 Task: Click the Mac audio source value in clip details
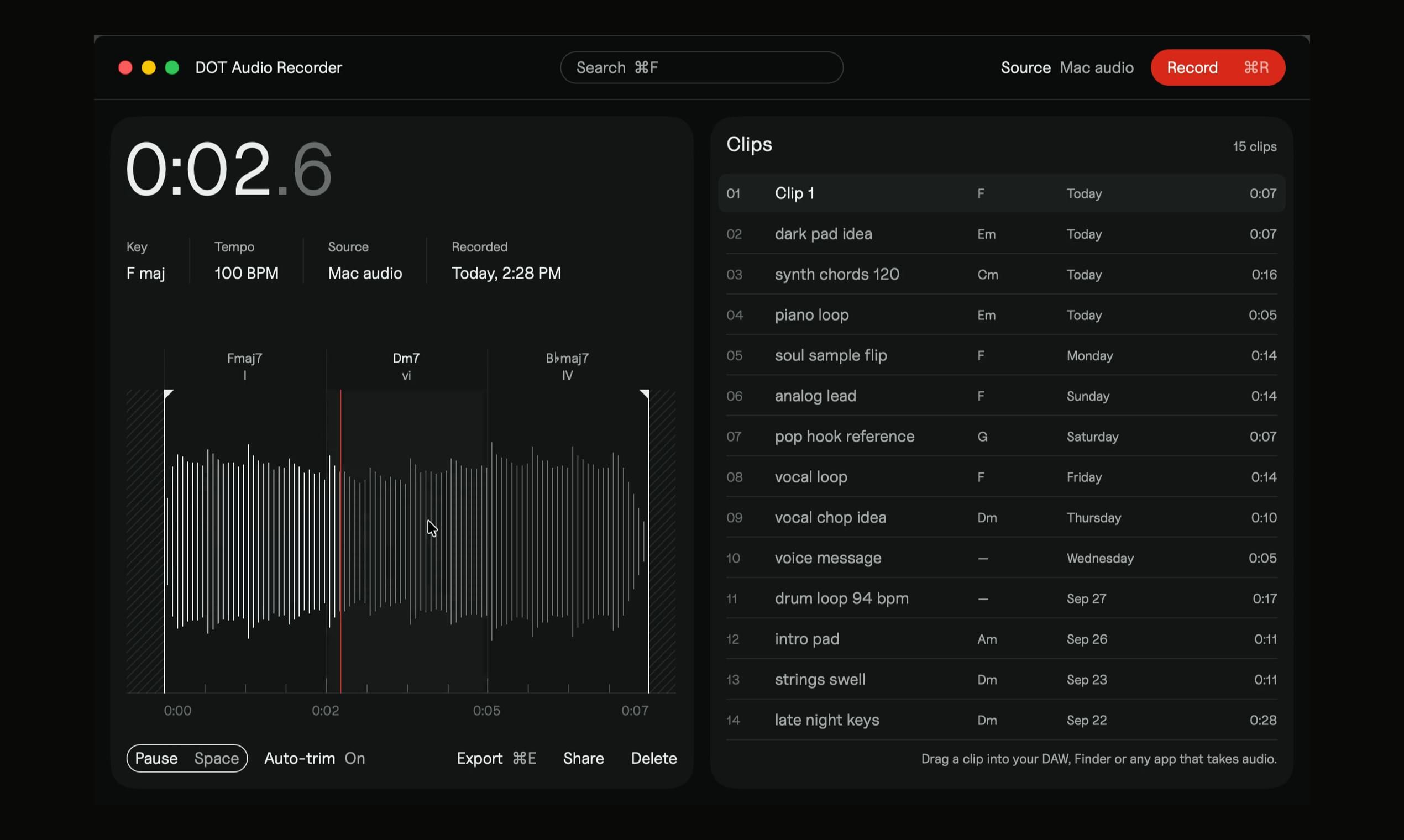(365, 274)
